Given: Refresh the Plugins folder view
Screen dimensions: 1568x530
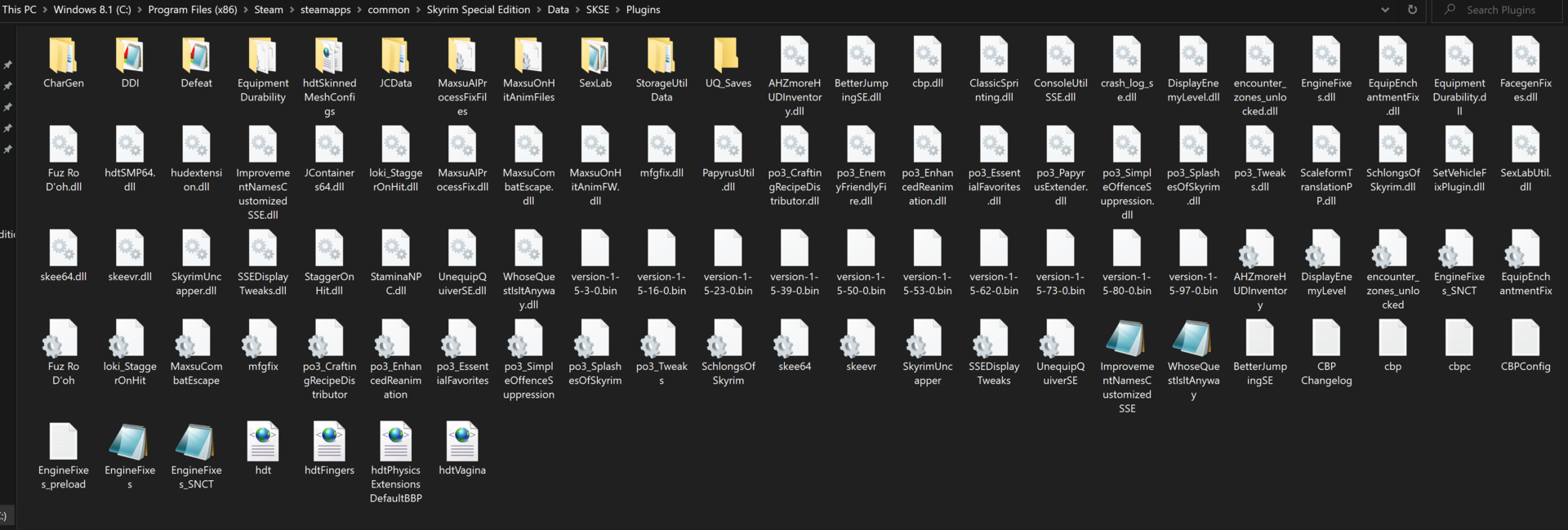Looking at the screenshot, I should point(1412,10).
